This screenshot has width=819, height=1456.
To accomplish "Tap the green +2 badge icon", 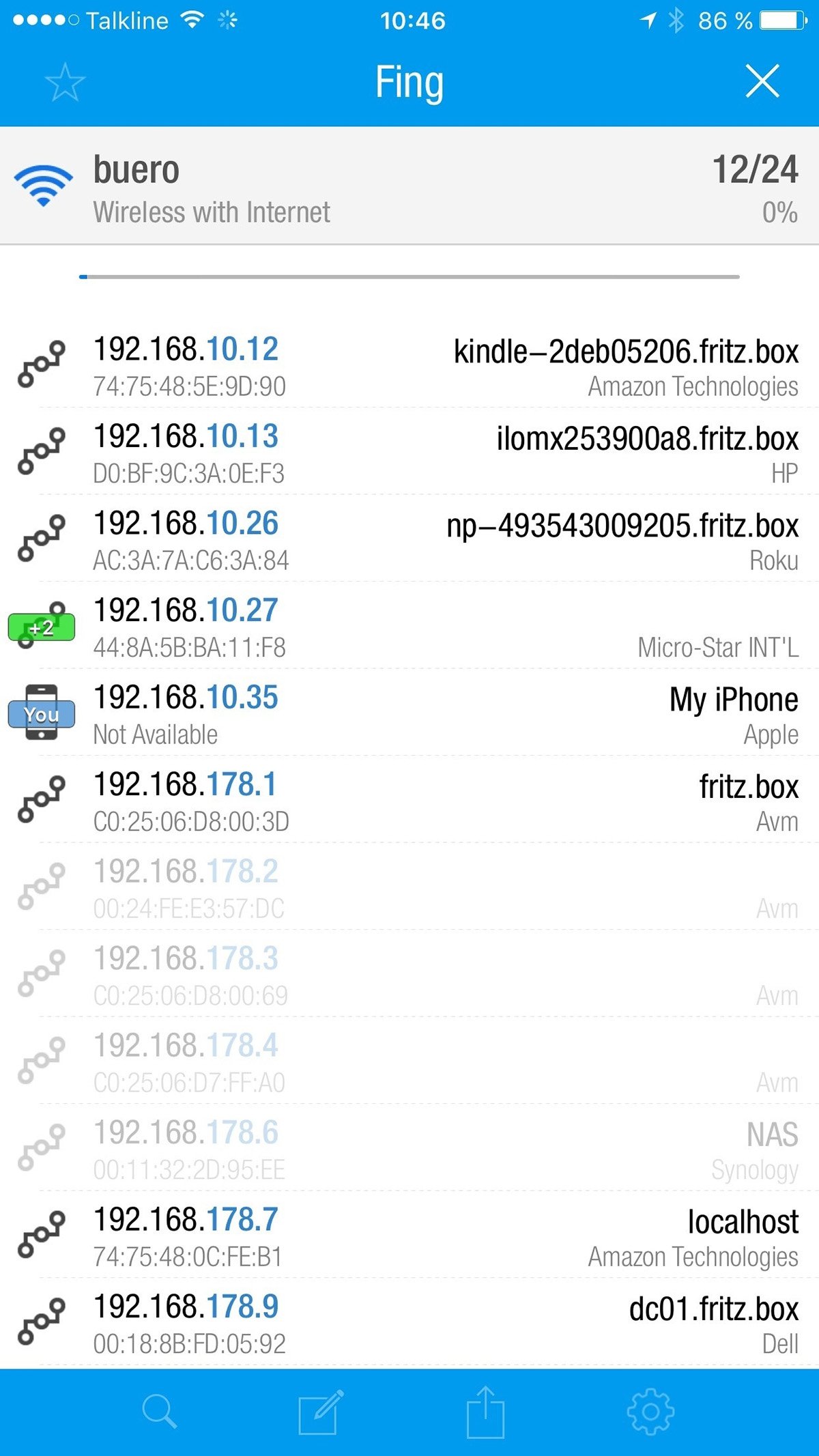I will click(42, 627).
